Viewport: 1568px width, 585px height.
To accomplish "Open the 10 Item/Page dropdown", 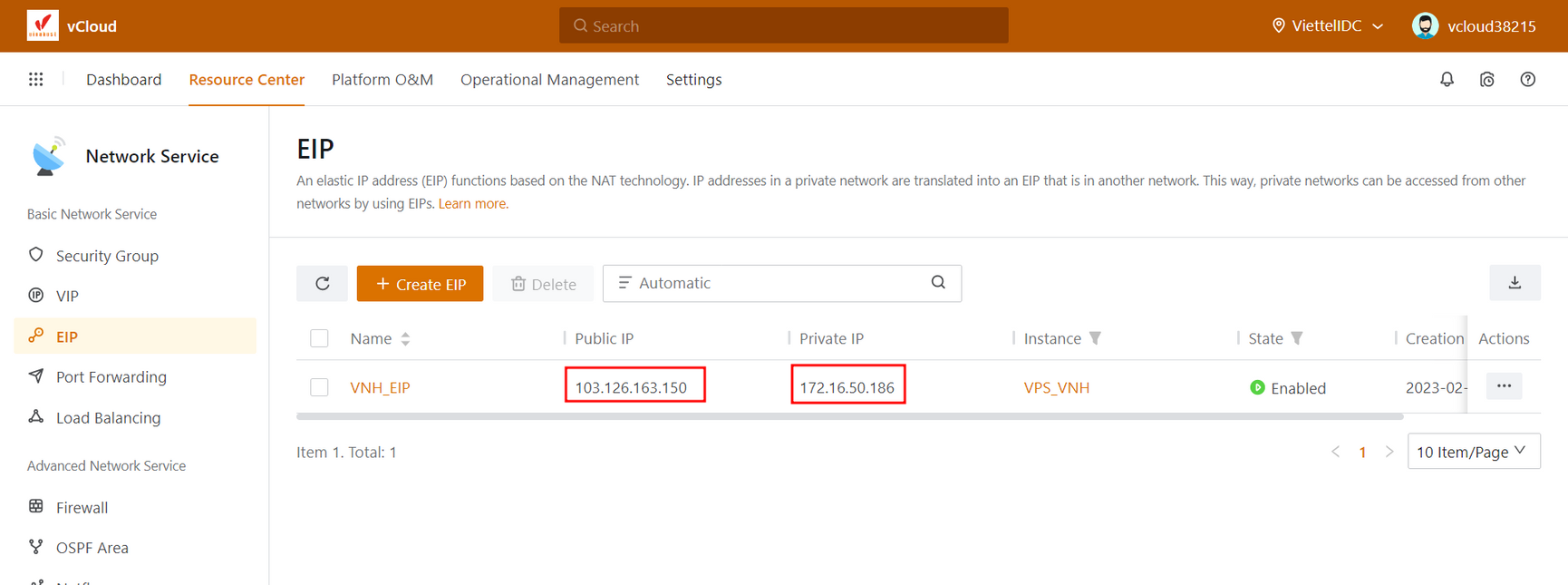I will point(1473,452).
